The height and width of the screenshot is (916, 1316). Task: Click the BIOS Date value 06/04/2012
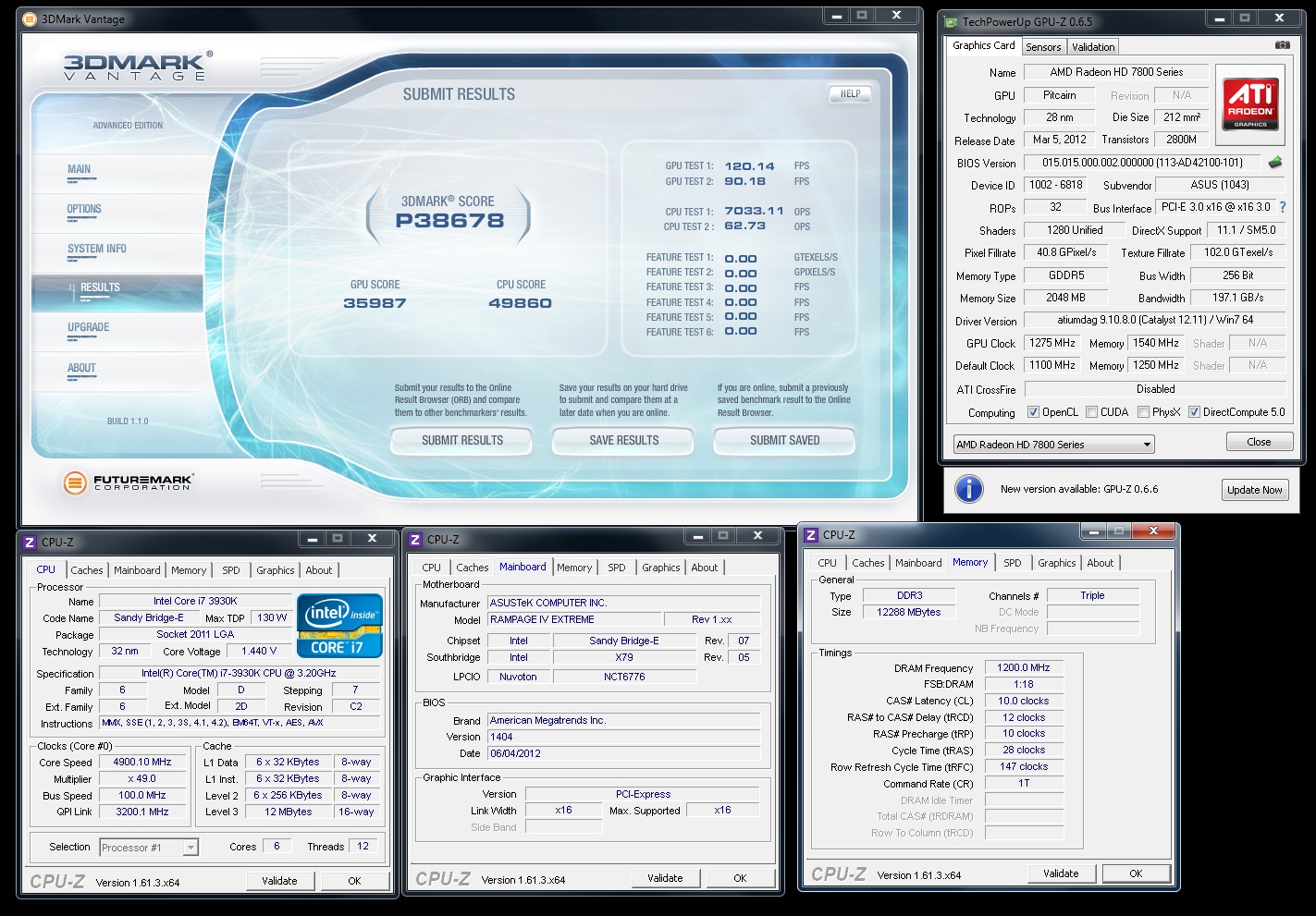[623, 754]
